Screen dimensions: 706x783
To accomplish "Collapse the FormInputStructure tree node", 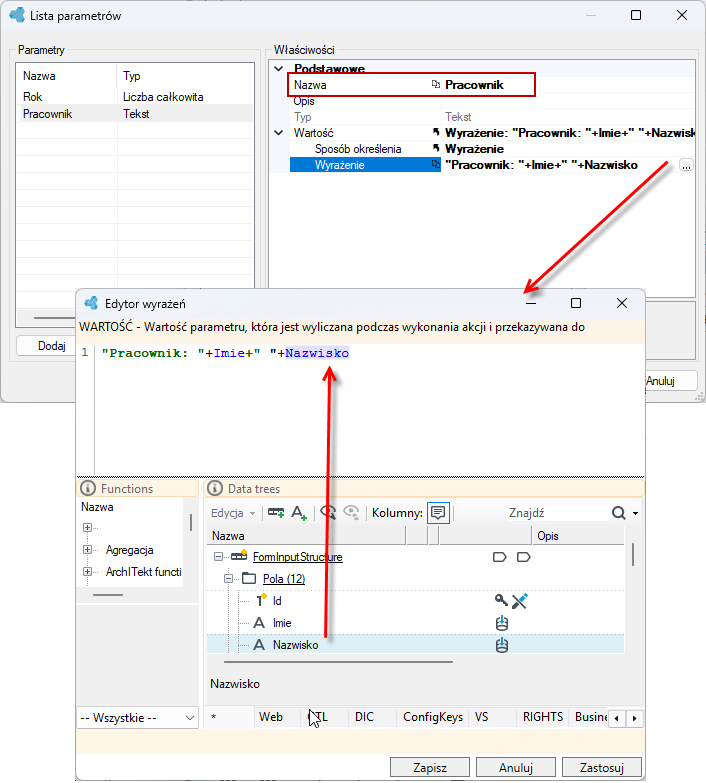I will tap(218, 556).
